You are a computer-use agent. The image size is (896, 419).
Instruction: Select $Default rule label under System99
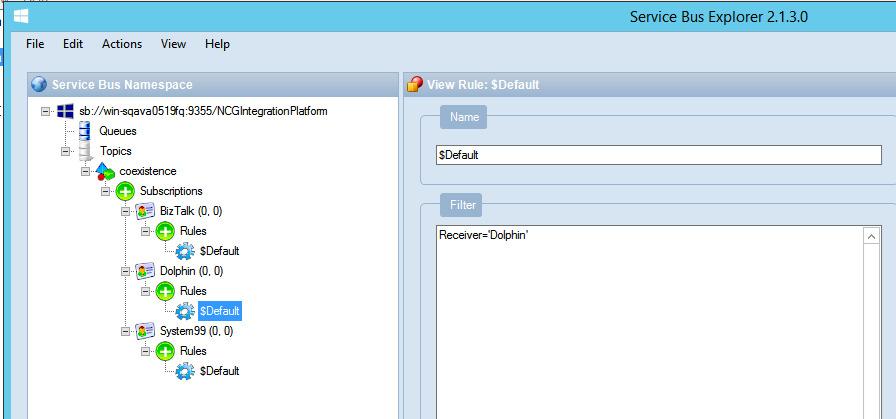(x=219, y=371)
